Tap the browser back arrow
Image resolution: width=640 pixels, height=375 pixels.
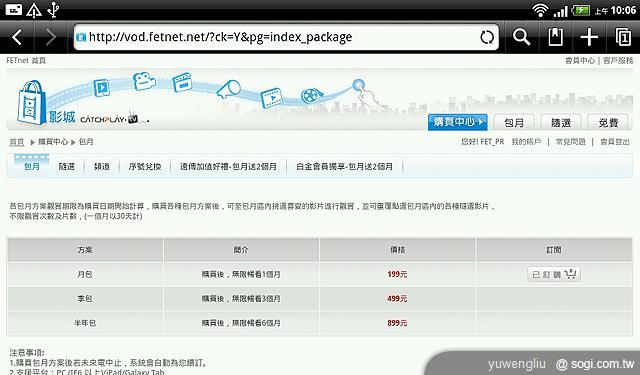[17, 37]
